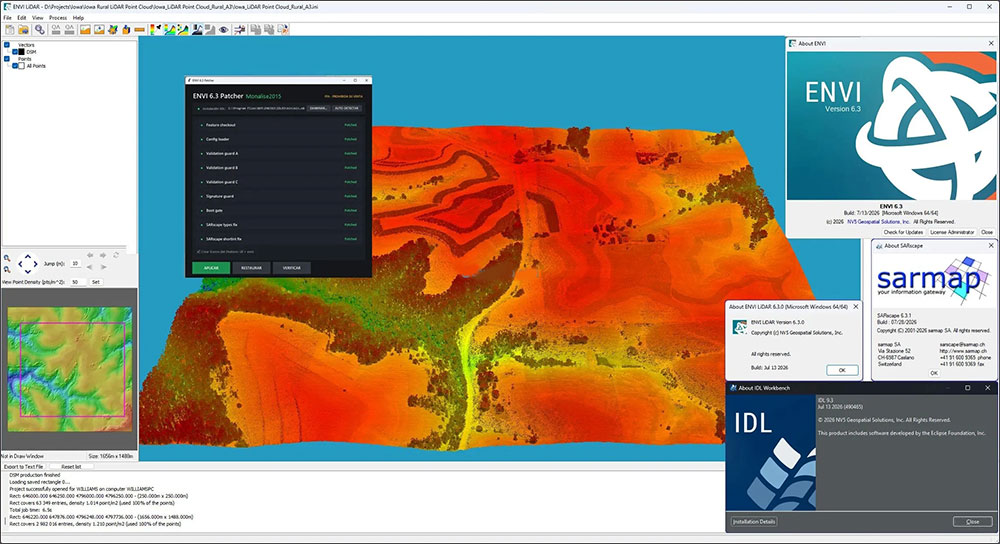Click 'Size: 1056m x 1480m' status text
Viewport: 1000px width, 544px height.
pos(110,457)
